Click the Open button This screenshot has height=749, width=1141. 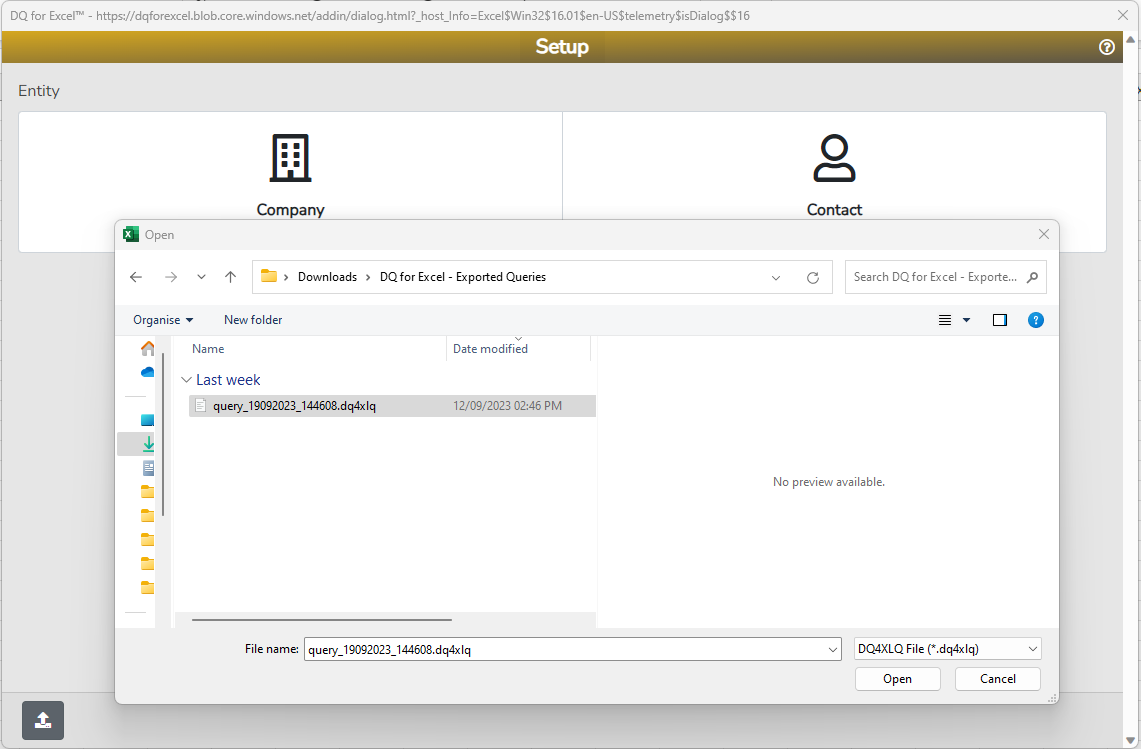click(x=897, y=678)
